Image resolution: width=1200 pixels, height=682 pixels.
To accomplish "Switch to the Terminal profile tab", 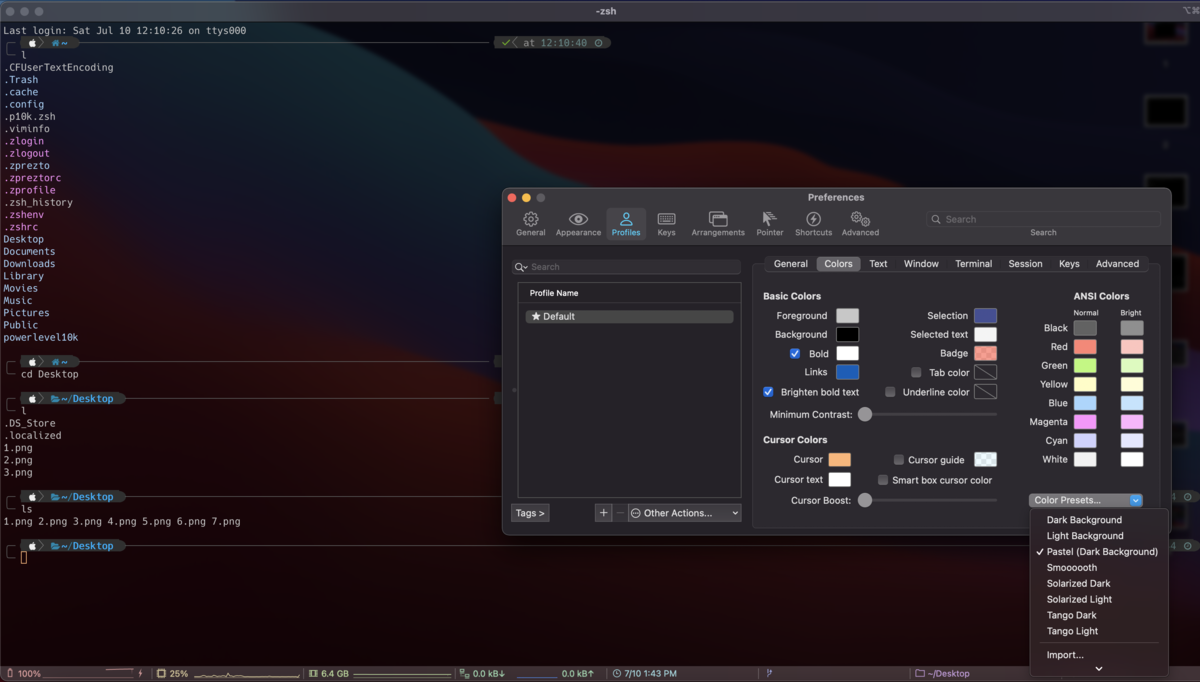I will pos(973,264).
